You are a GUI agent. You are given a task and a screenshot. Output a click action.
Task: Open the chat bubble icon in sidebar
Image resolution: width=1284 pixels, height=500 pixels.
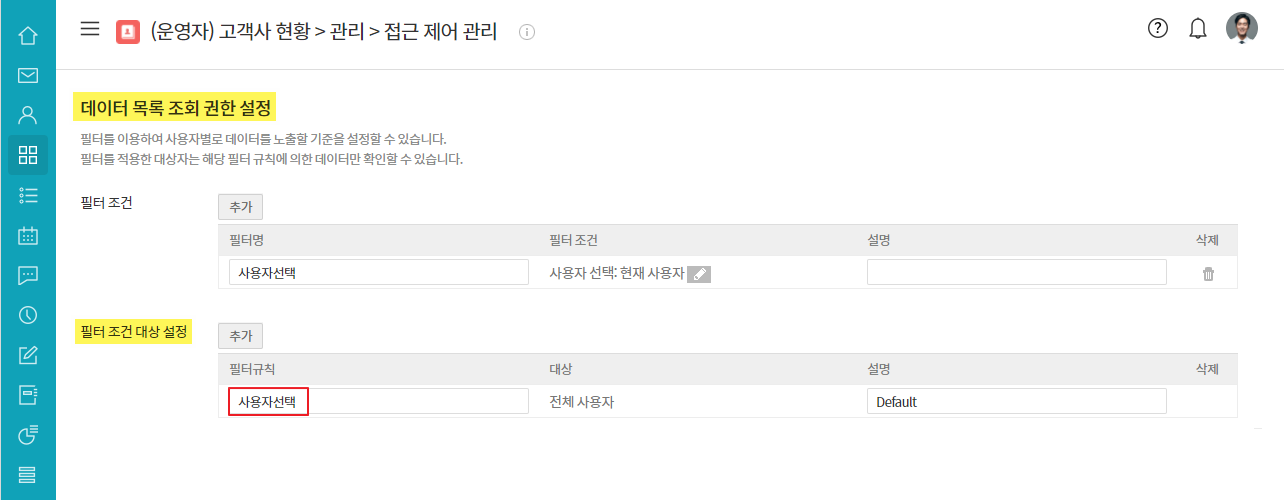coord(28,275)
